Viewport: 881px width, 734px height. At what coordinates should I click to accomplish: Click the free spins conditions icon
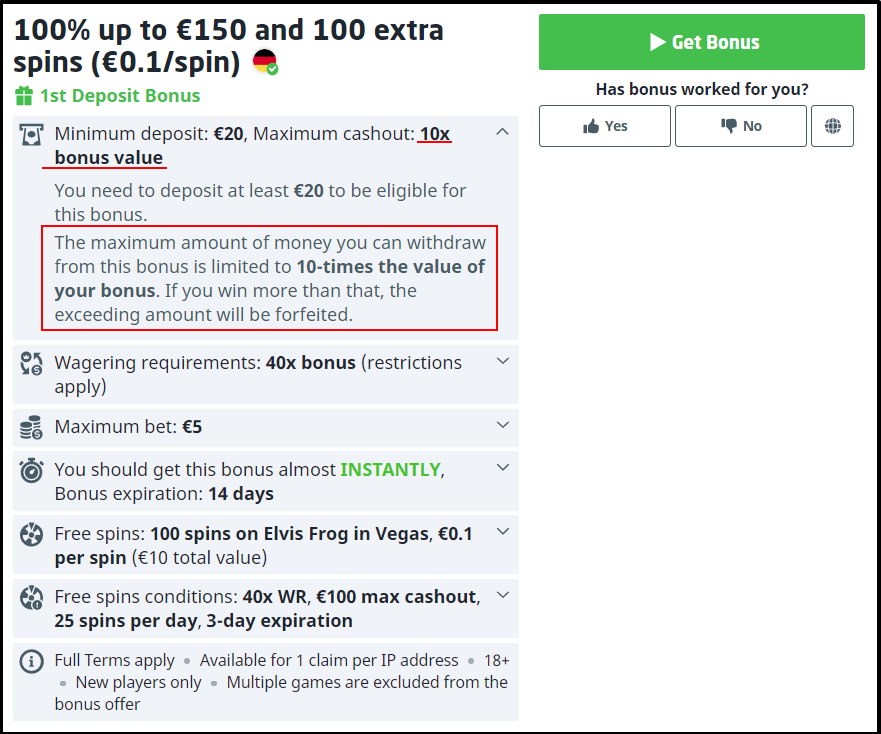(32, 599)
